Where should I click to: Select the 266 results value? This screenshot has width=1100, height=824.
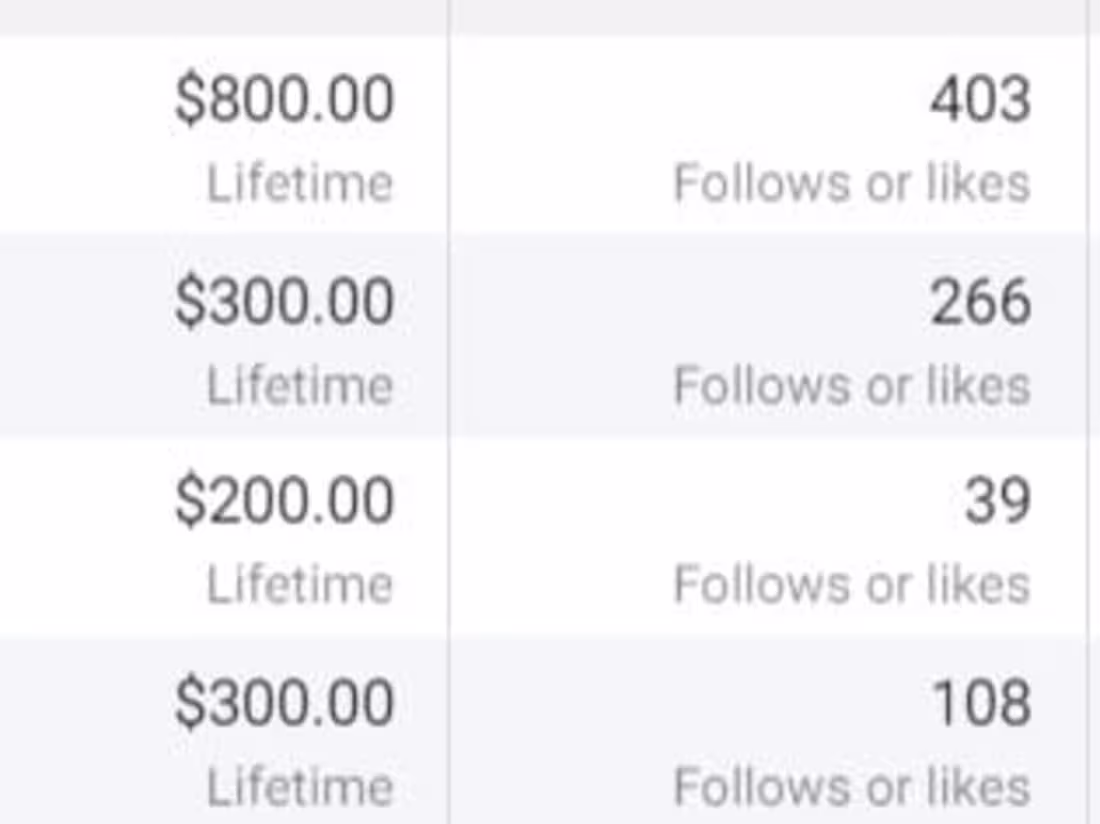(980, 302)
